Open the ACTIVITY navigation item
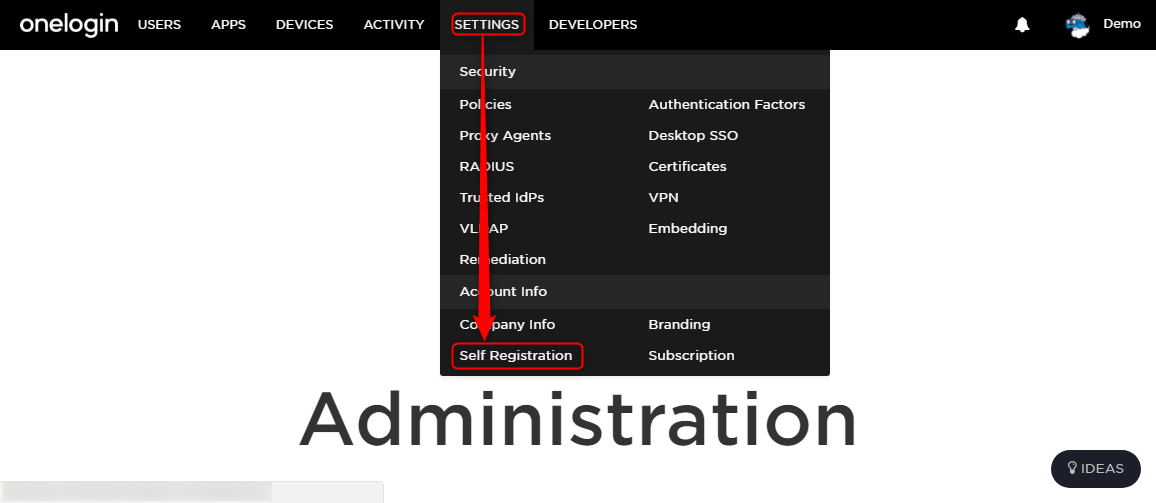Image resolution: width=1156 pixels, height=503 pixels. coord(394,24)
